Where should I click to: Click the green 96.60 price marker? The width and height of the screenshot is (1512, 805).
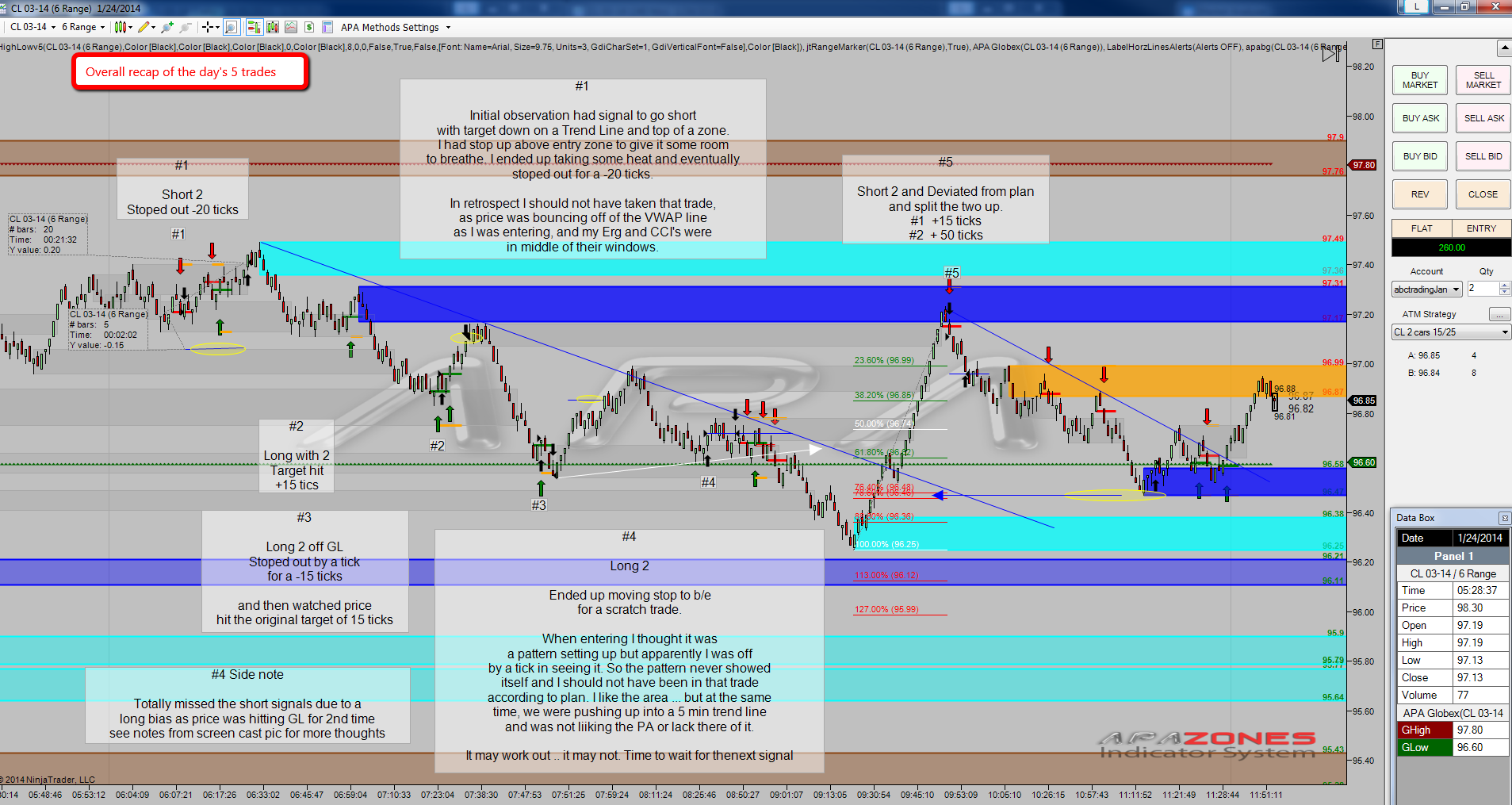coord(1364,462)
